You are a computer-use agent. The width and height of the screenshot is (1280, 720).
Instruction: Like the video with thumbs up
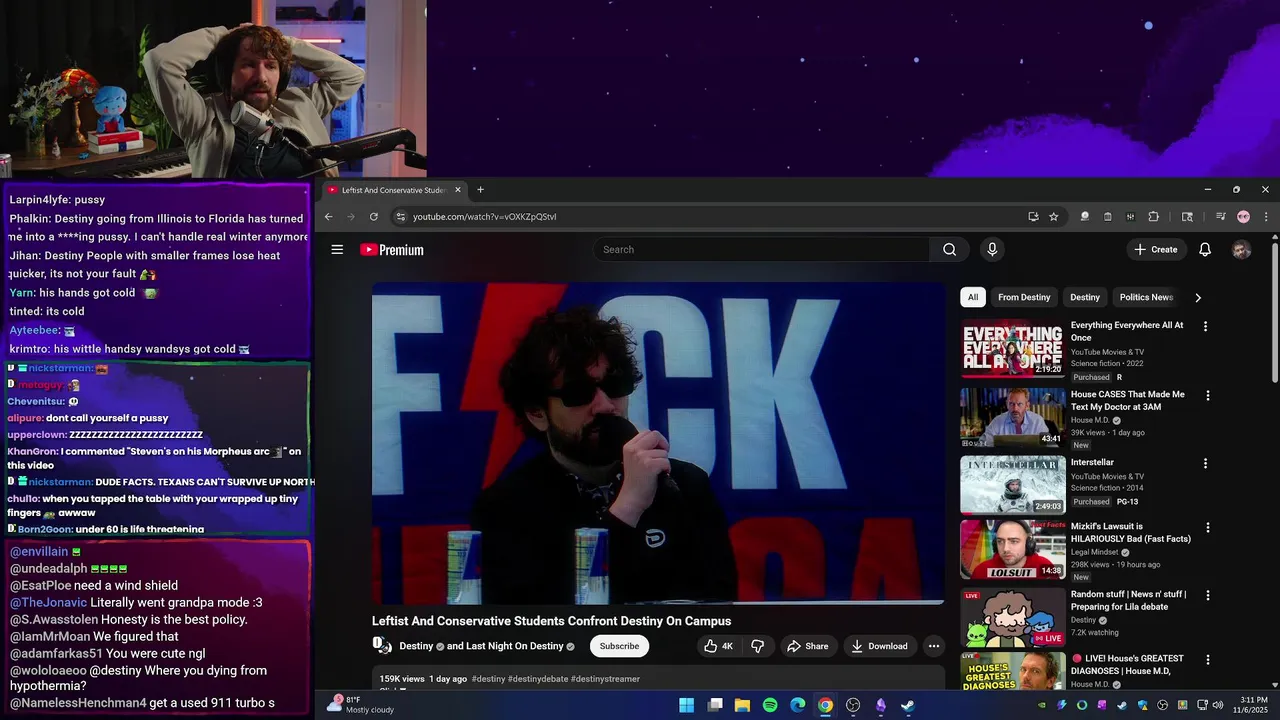click(x=721, y=646)
